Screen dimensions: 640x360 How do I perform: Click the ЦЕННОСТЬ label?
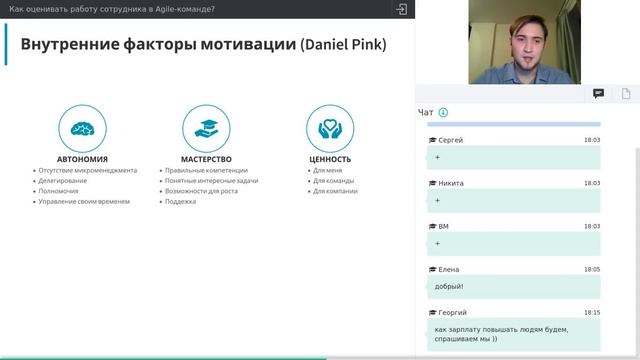(330, 159)
